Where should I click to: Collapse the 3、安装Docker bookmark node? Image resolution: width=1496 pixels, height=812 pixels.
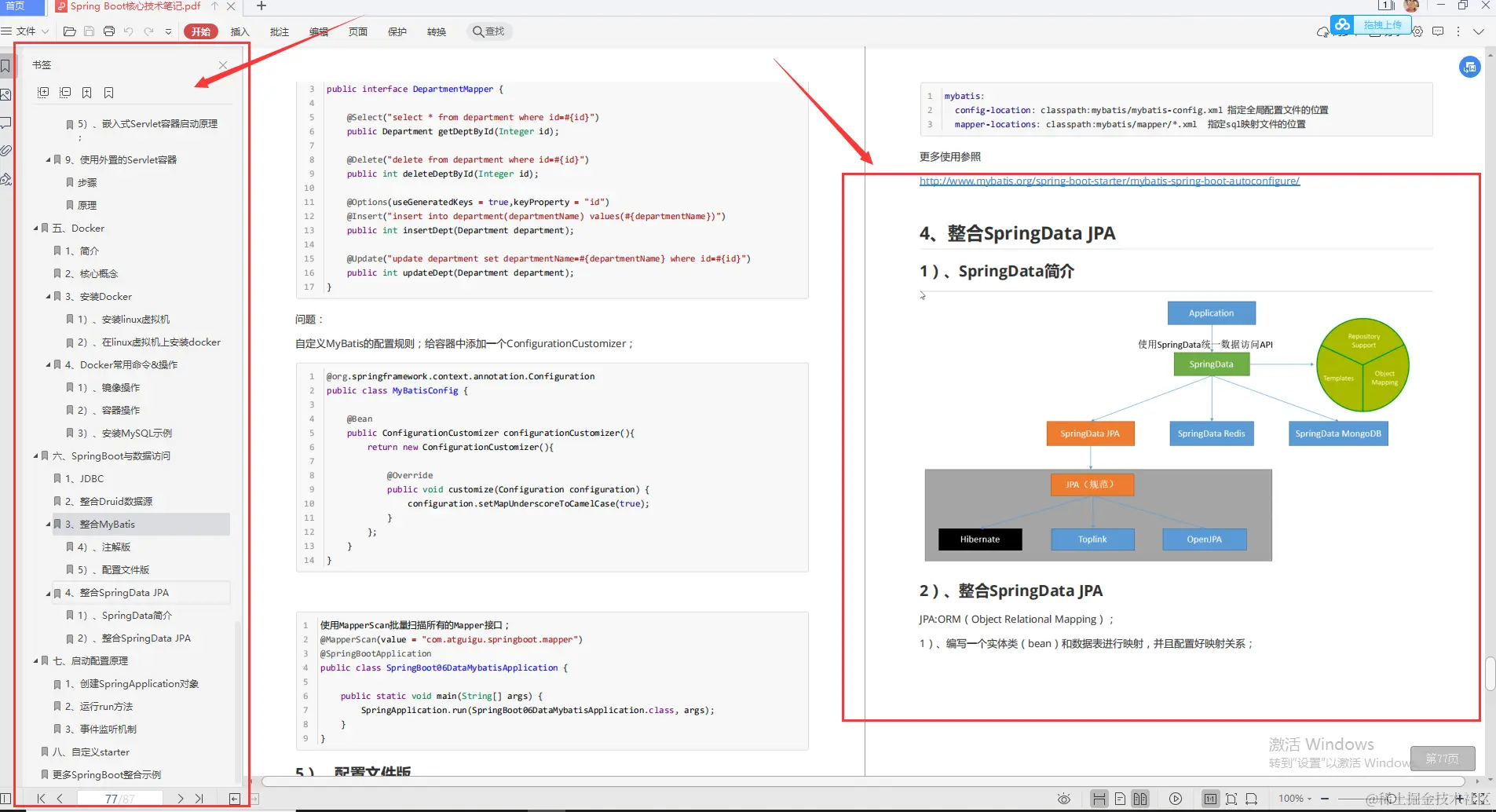click(49, 297)
